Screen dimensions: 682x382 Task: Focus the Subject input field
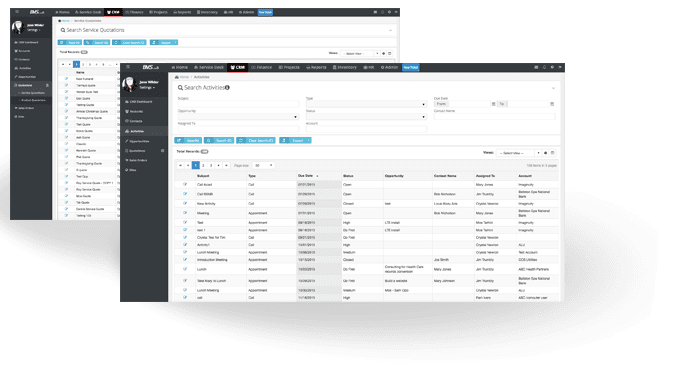(238, 104)
